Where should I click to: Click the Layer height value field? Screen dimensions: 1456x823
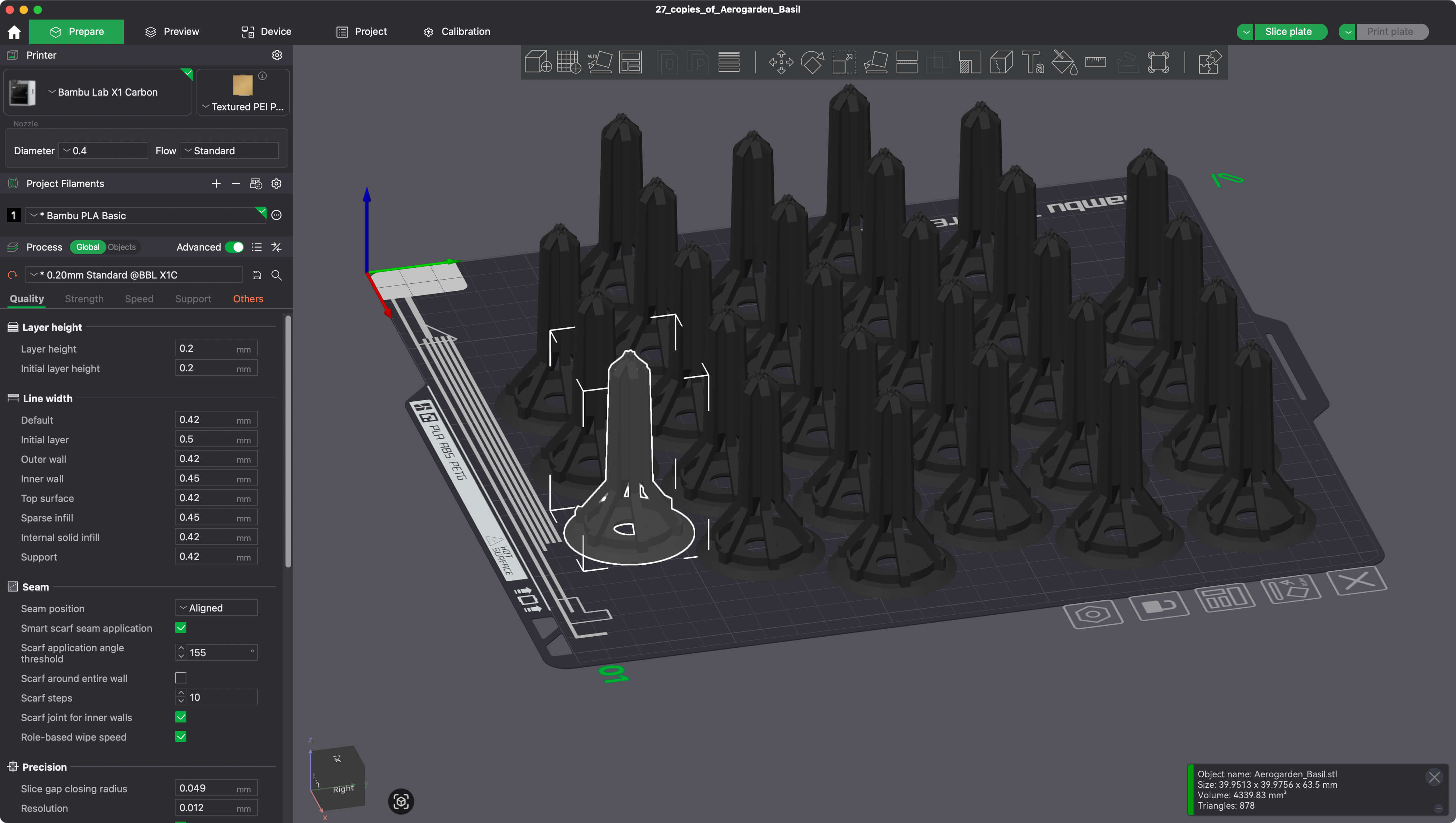(216, 348)
